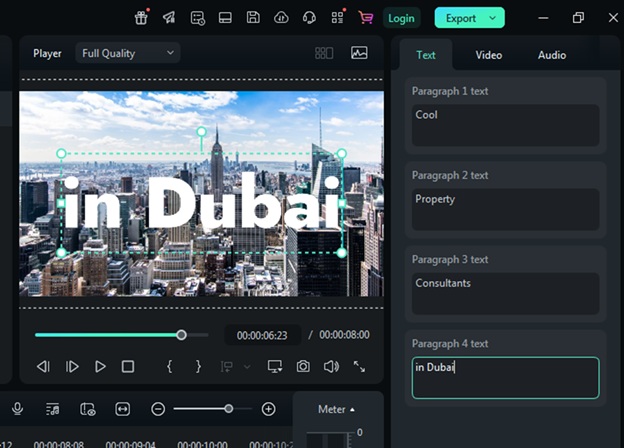The image size is (624, 448).
Task: Click the zoom to fit timeline icon
Action: [122, 409]
